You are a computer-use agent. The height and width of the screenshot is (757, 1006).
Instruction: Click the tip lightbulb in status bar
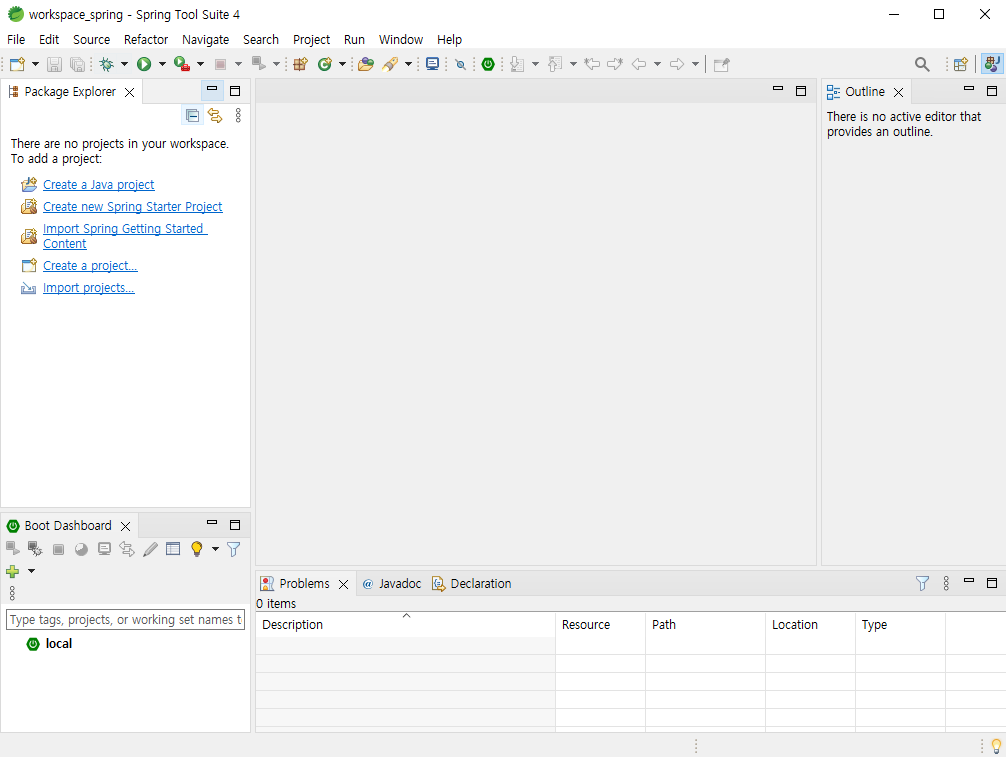point(996,746)
